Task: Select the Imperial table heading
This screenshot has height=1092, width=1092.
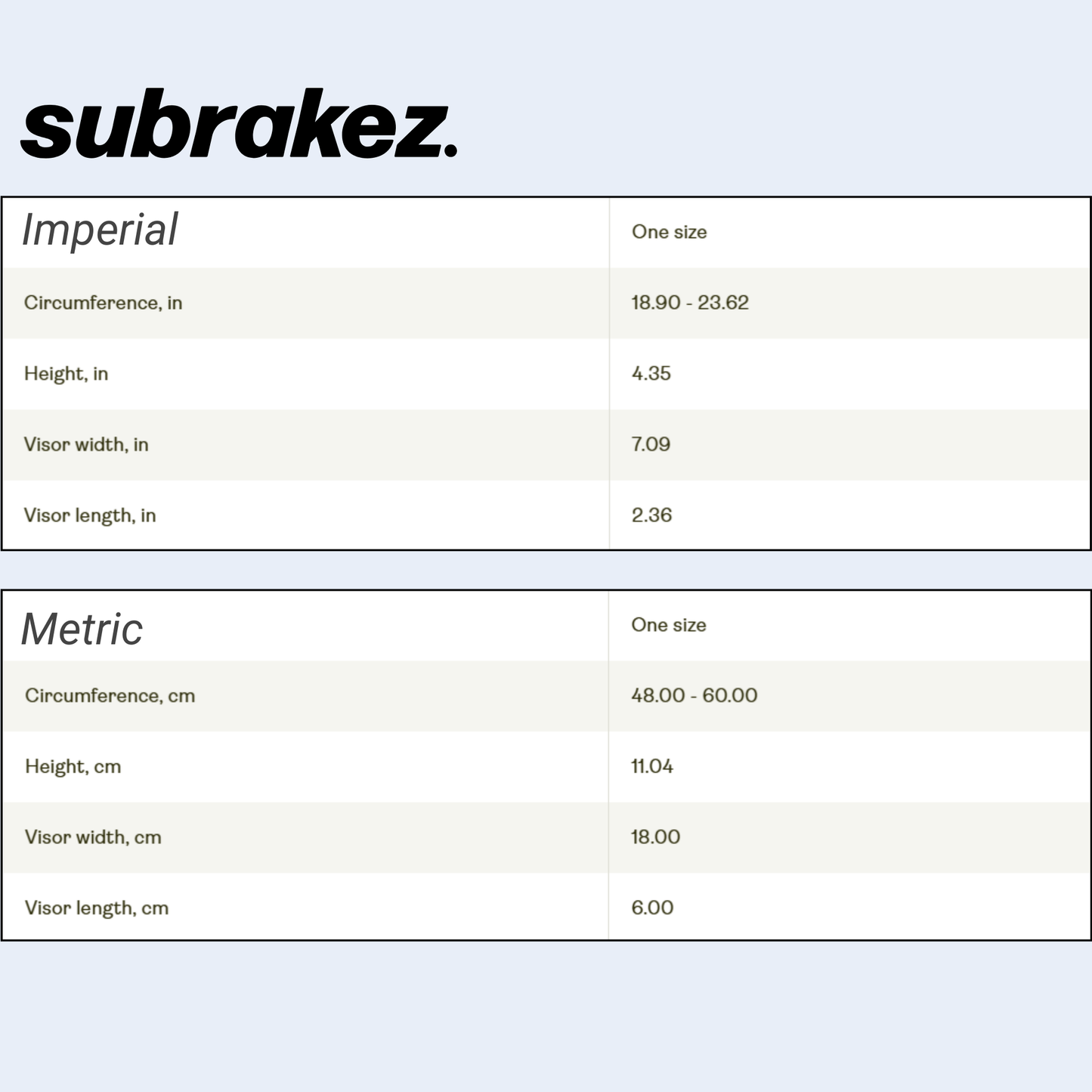Action: tap(100, 230)
